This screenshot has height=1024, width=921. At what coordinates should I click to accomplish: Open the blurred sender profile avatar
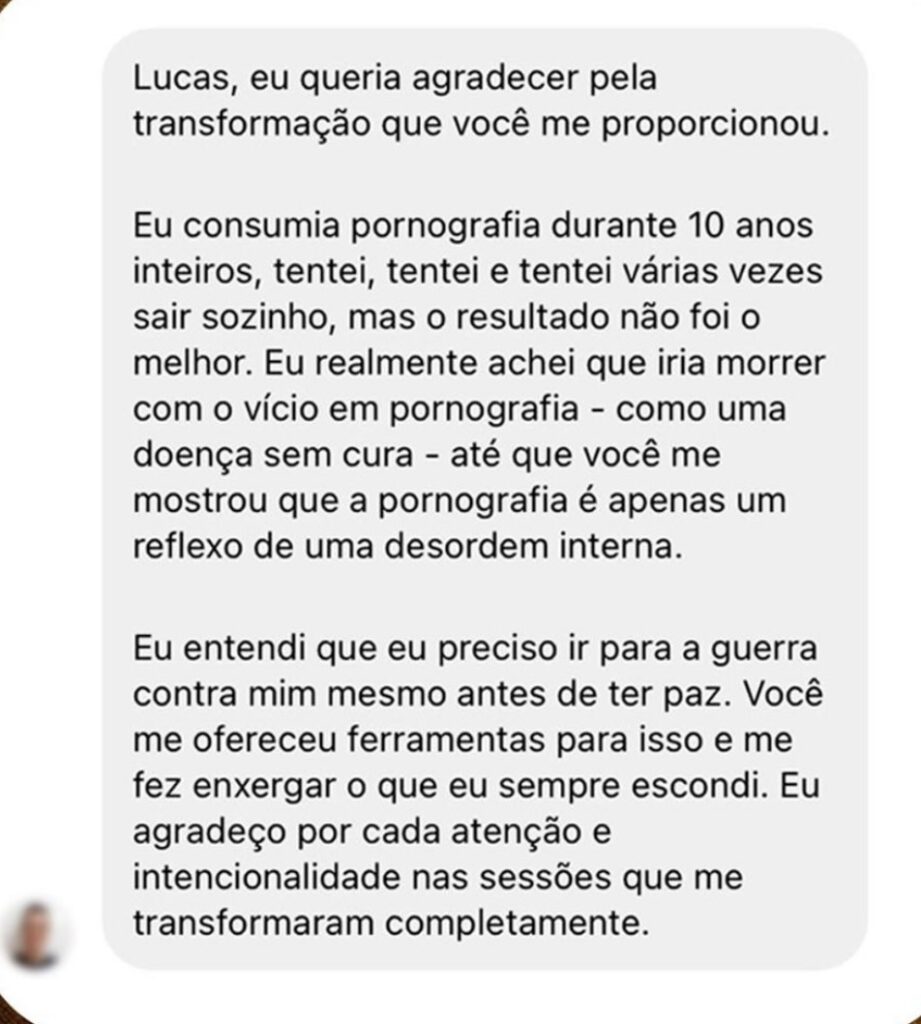point(36,935)
